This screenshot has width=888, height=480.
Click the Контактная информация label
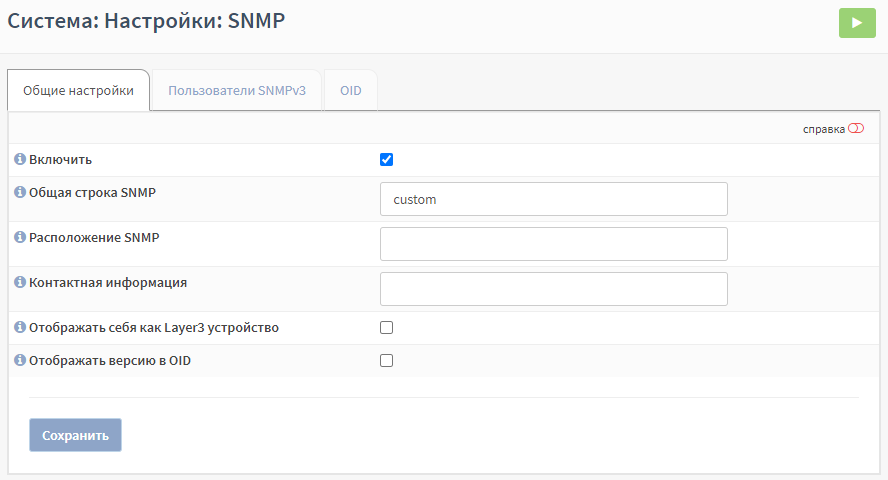(108, 282)
